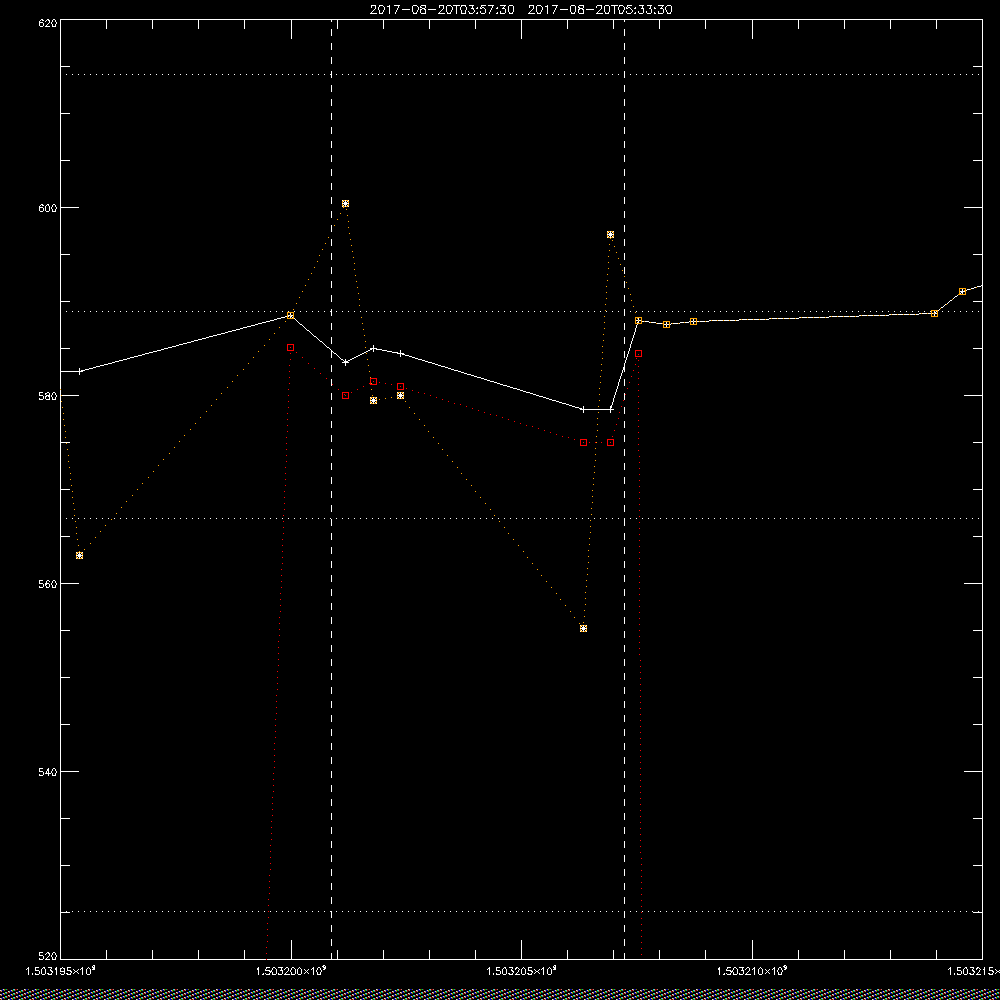Image resolution: width=1000 pixels, height=1000 pixels.
Task: Click the second vertical dashed time marker
Action: point(624,488)
